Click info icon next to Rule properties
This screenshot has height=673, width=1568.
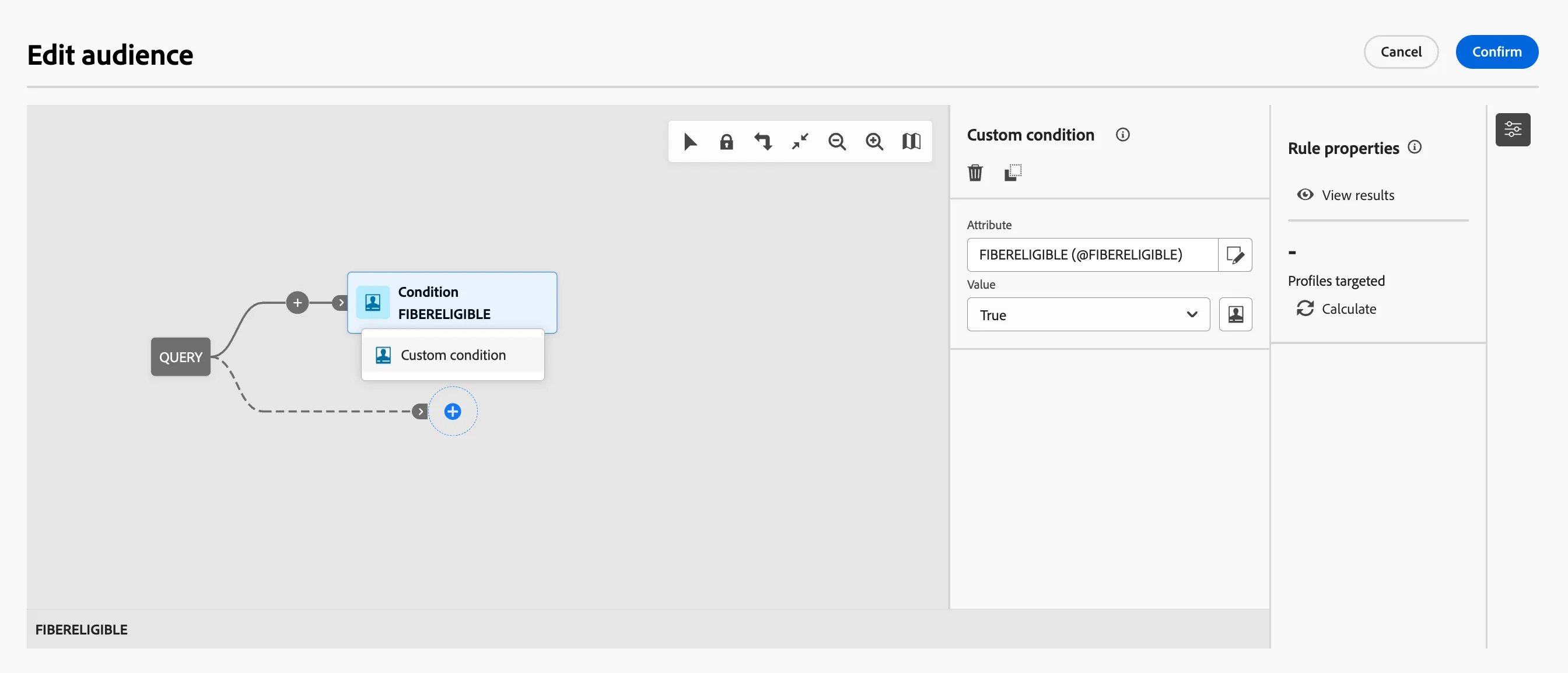click(x=1415, y=146)
